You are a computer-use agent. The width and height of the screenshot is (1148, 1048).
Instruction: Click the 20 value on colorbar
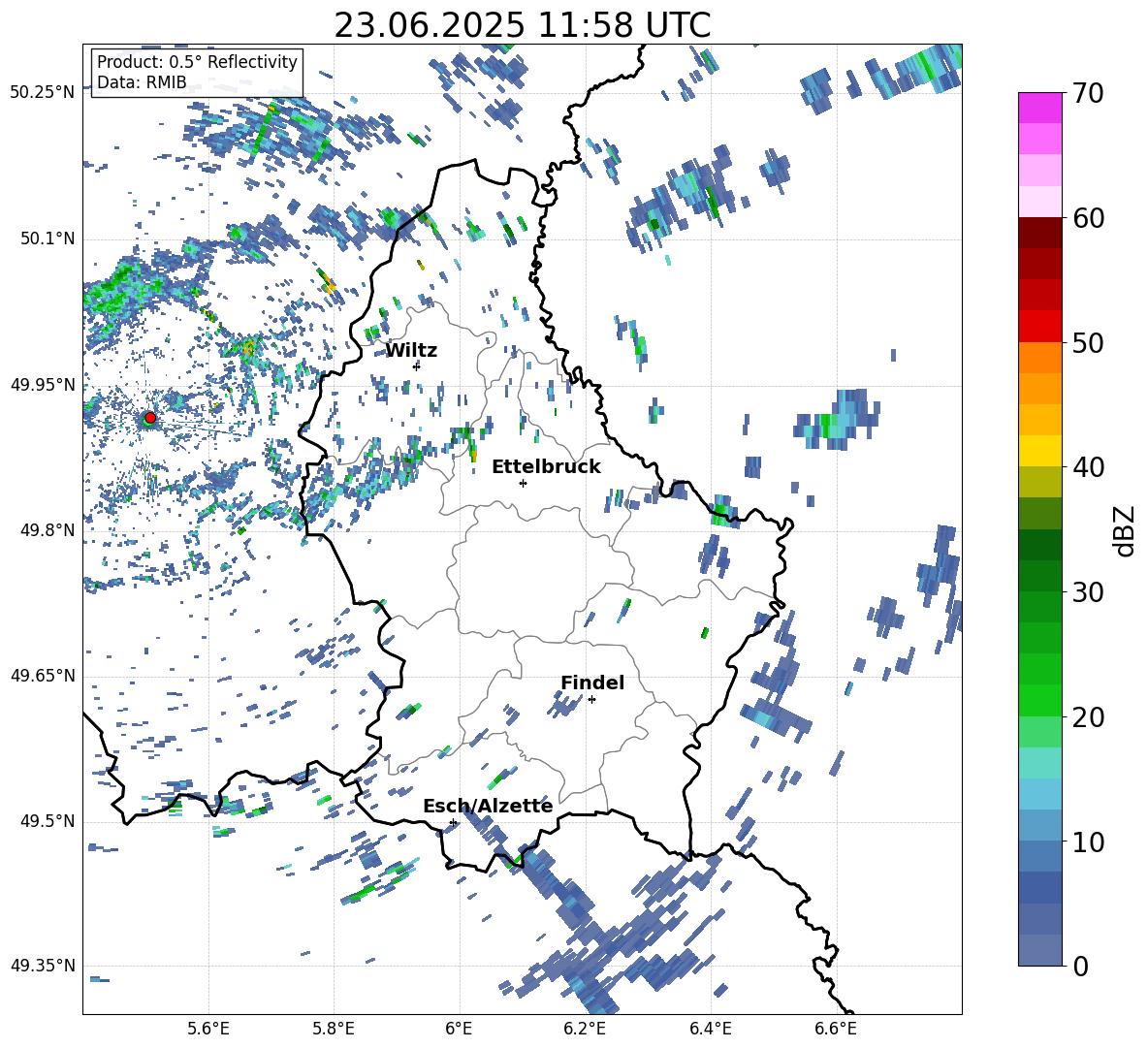tap(1087, 717)
